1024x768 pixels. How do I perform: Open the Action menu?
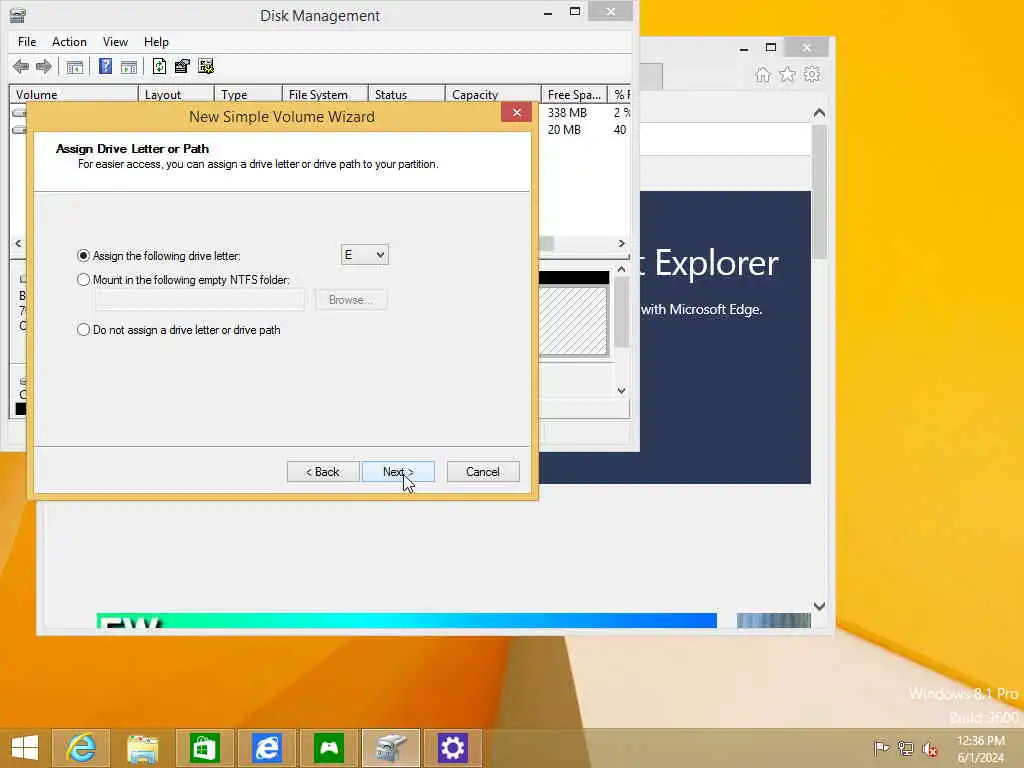click(69, 42)
